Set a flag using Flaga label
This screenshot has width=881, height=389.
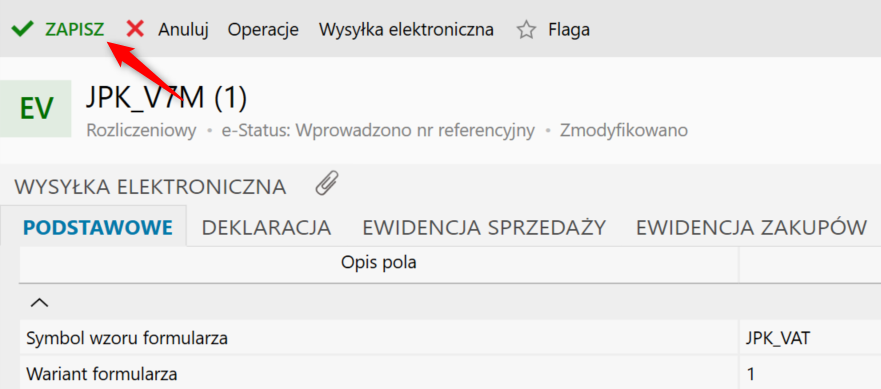coord(569,29)
